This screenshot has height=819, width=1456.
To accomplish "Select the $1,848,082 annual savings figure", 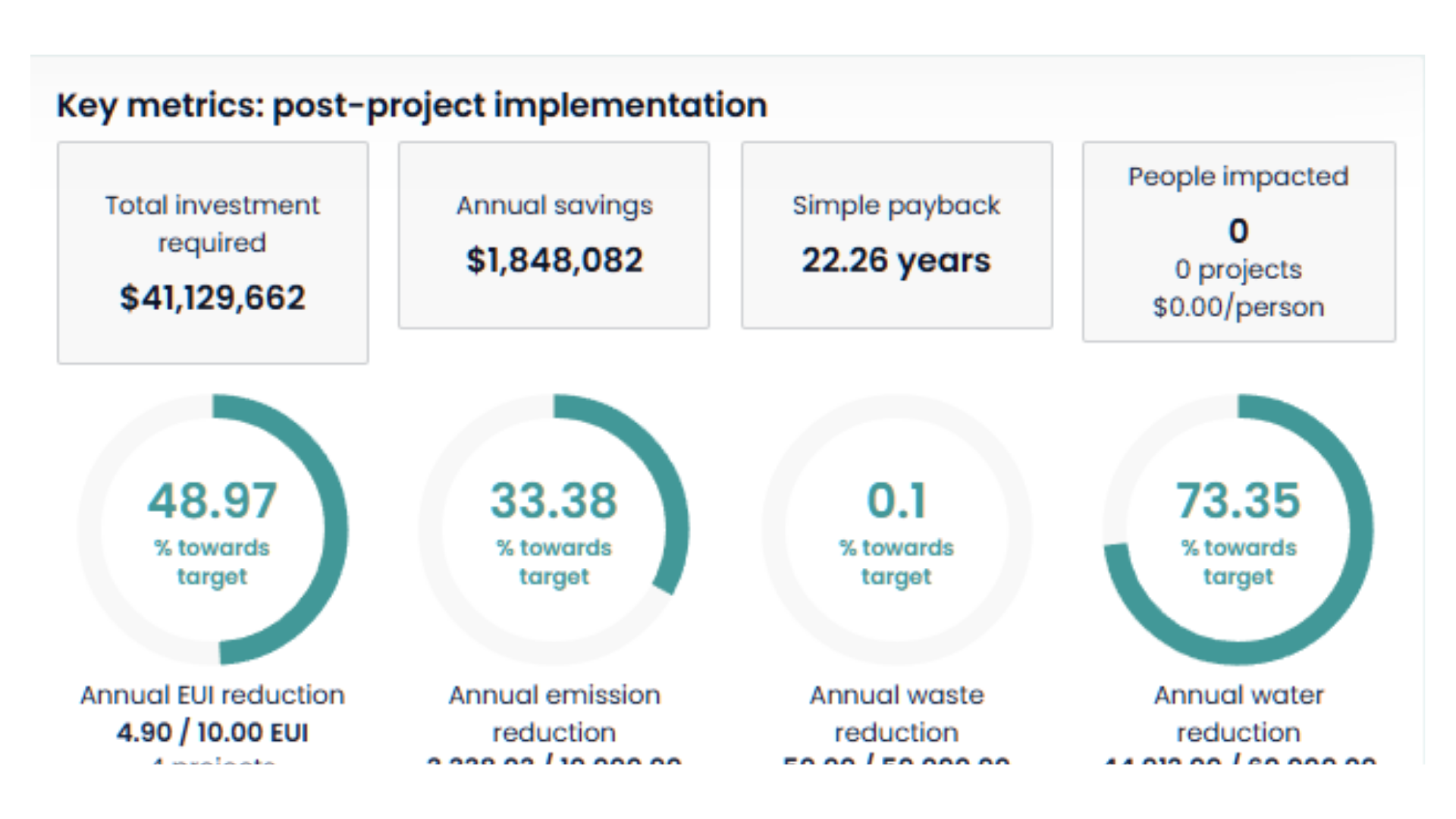I will click(556, 259).
